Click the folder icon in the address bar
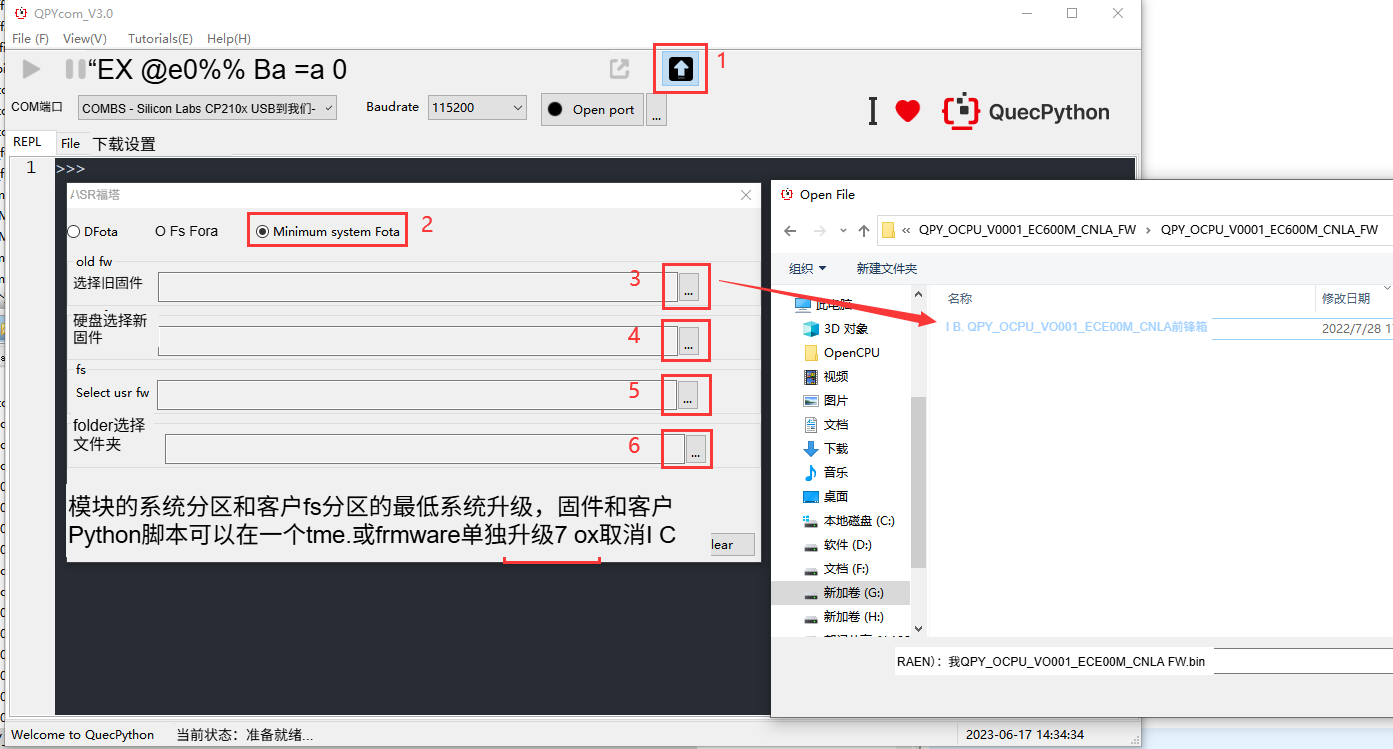1393x749 pixels. click(888, 230)
